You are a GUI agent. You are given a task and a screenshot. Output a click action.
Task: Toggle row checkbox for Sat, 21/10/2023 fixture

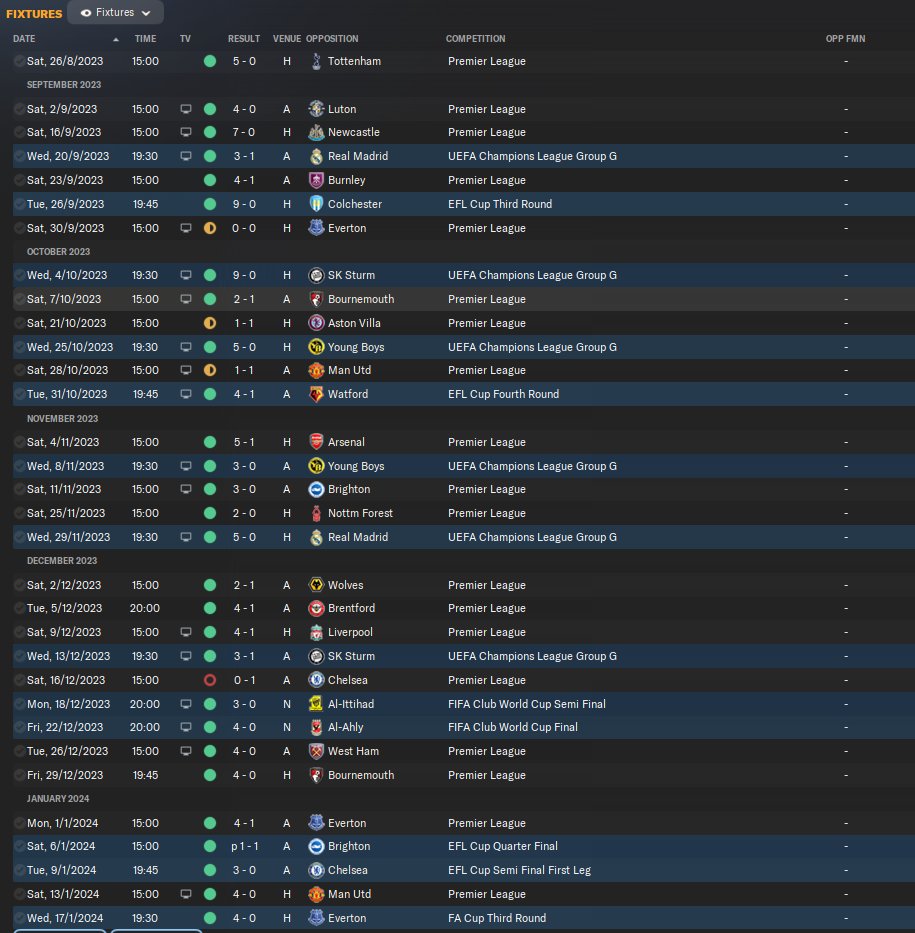20,323
